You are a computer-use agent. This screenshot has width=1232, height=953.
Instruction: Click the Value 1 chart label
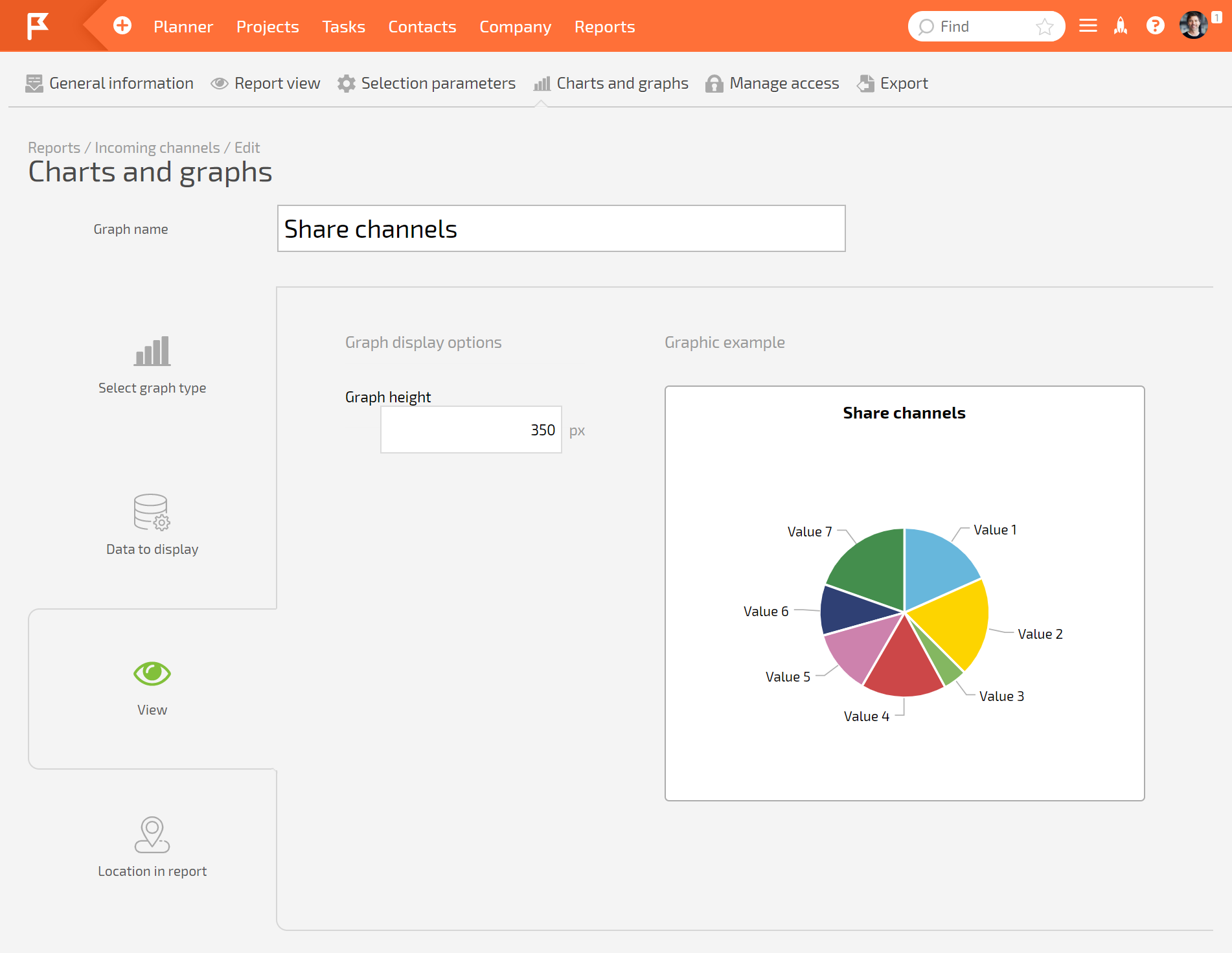coord(996,530)
